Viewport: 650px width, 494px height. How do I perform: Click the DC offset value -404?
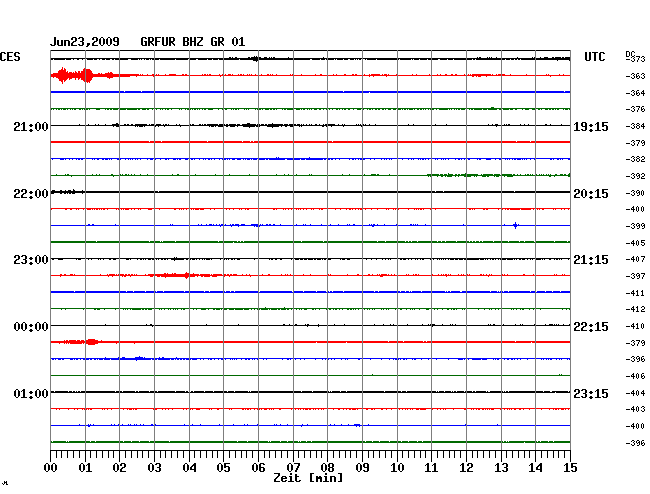pos(635,393)
